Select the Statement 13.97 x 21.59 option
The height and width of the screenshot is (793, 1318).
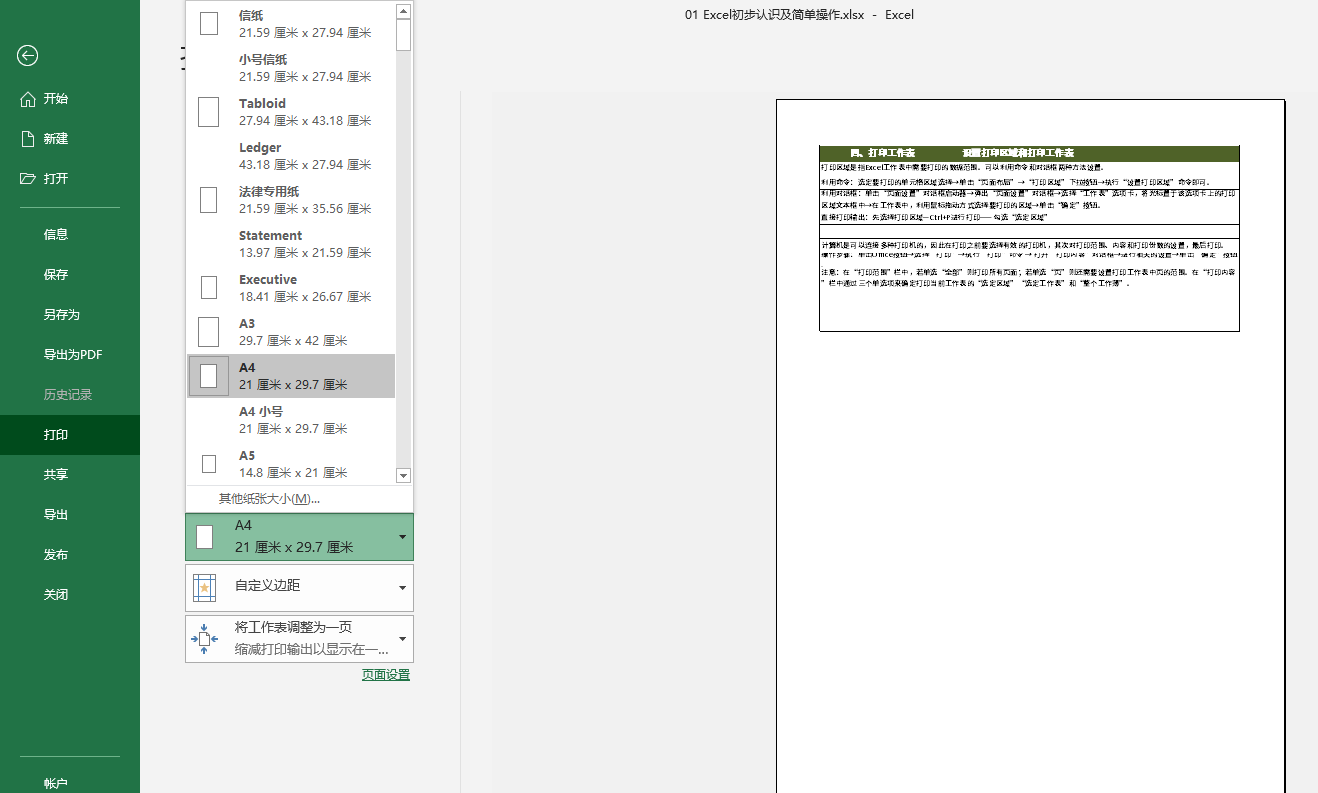291,244
